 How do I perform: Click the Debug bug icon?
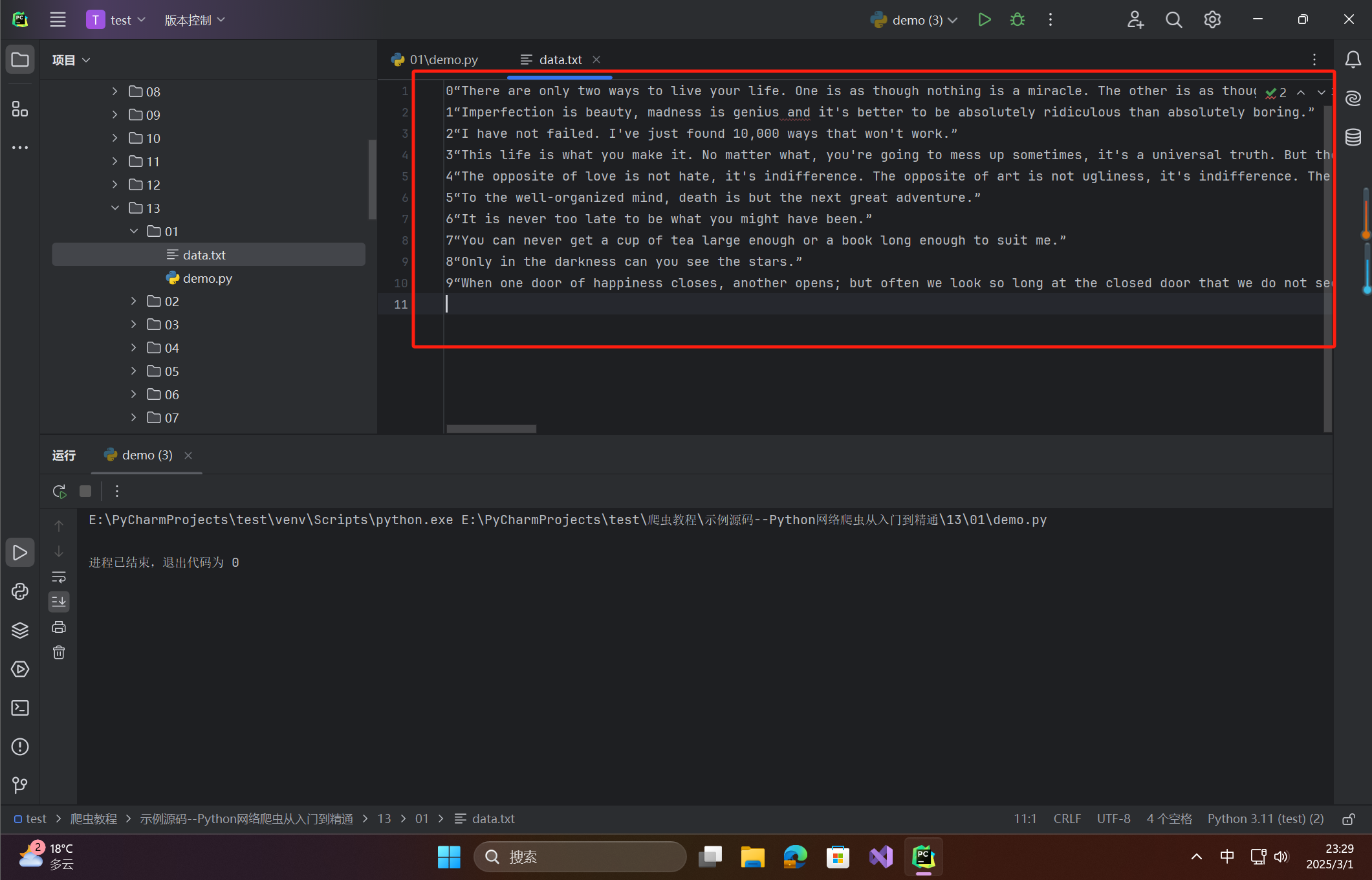(1018, 20)
